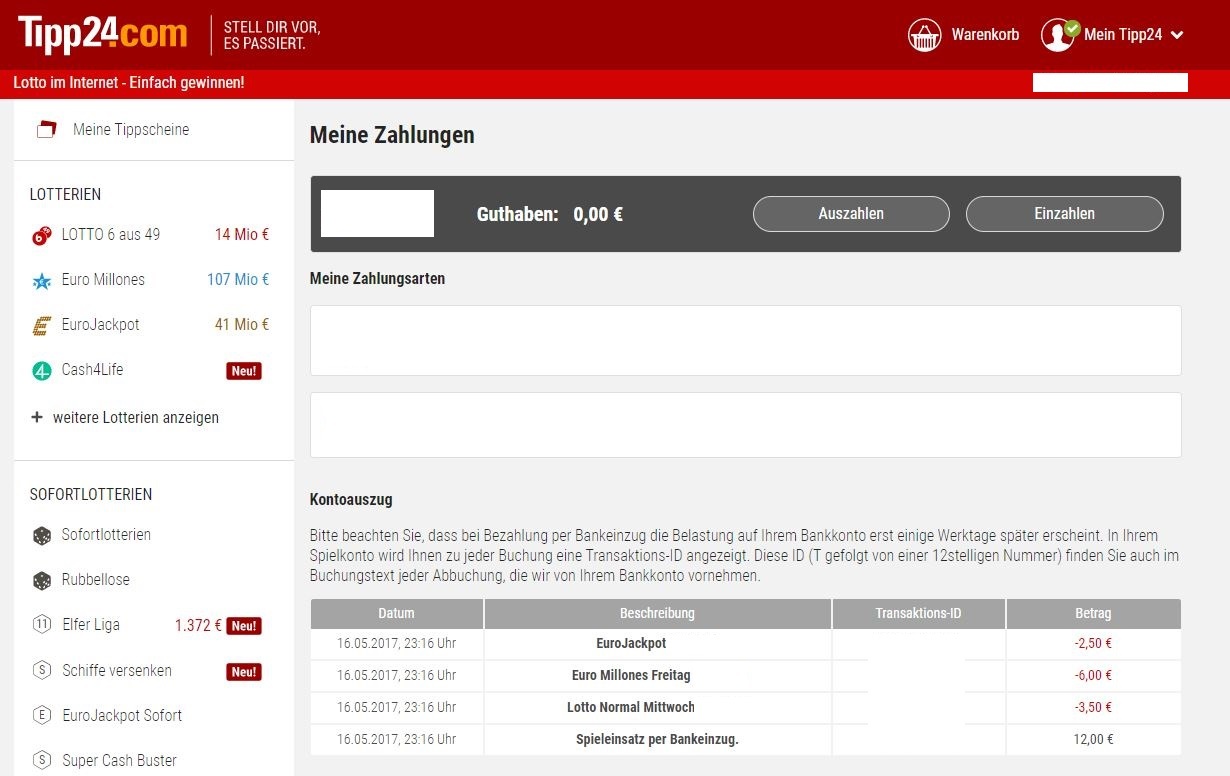Open the Warenkorb basket icon
The width and height of the screenshot is (1230, 776).
click(925, 35)
